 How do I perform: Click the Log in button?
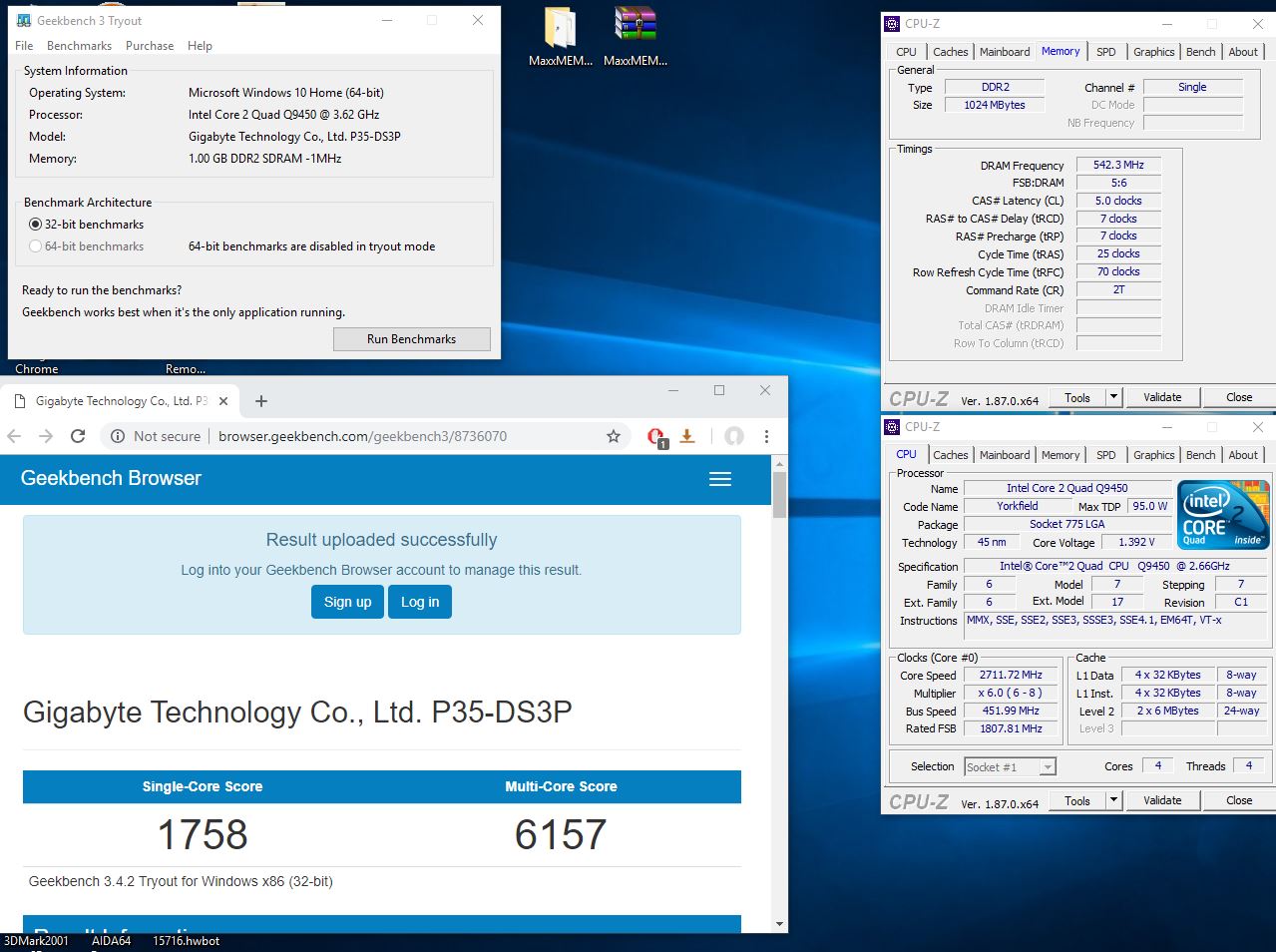(420, 602)
